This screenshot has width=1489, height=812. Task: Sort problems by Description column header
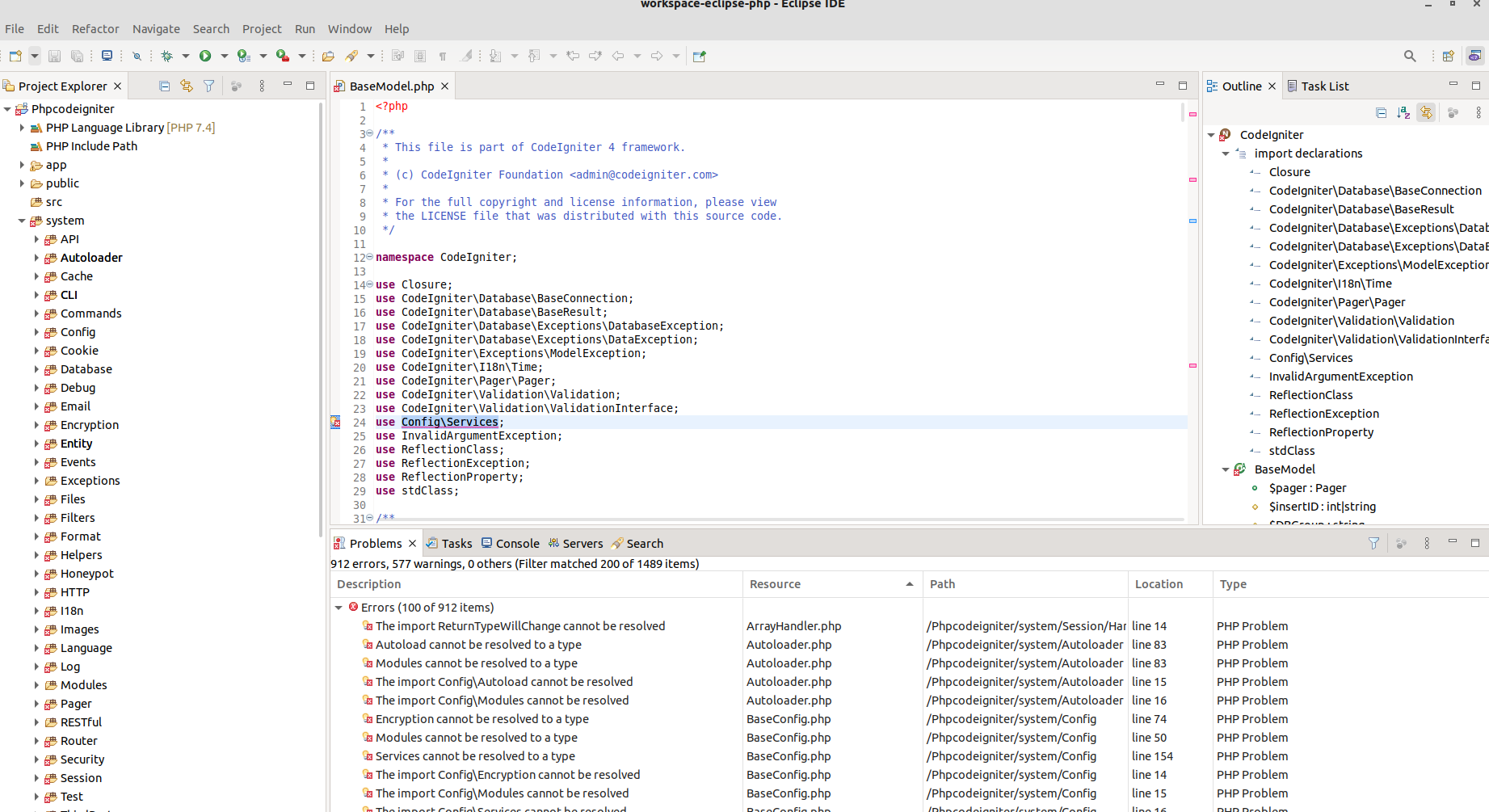pyautogui.click(x=536, y=584)
